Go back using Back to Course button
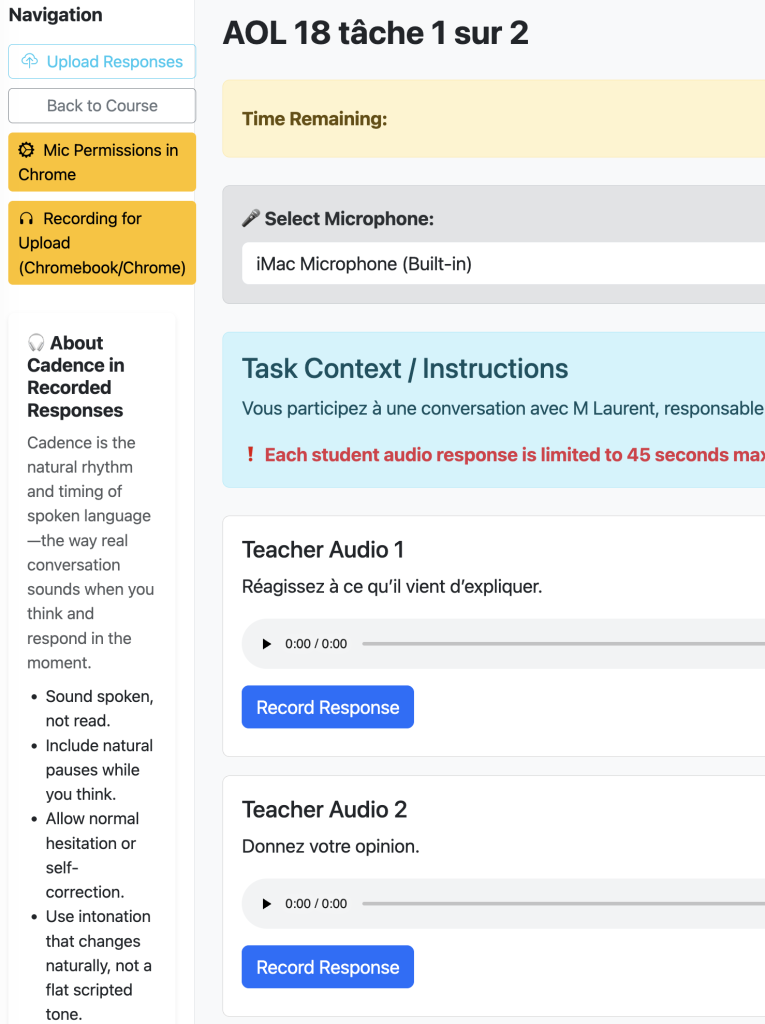This screenshot has height=1024, width=765. click(102, 106)
